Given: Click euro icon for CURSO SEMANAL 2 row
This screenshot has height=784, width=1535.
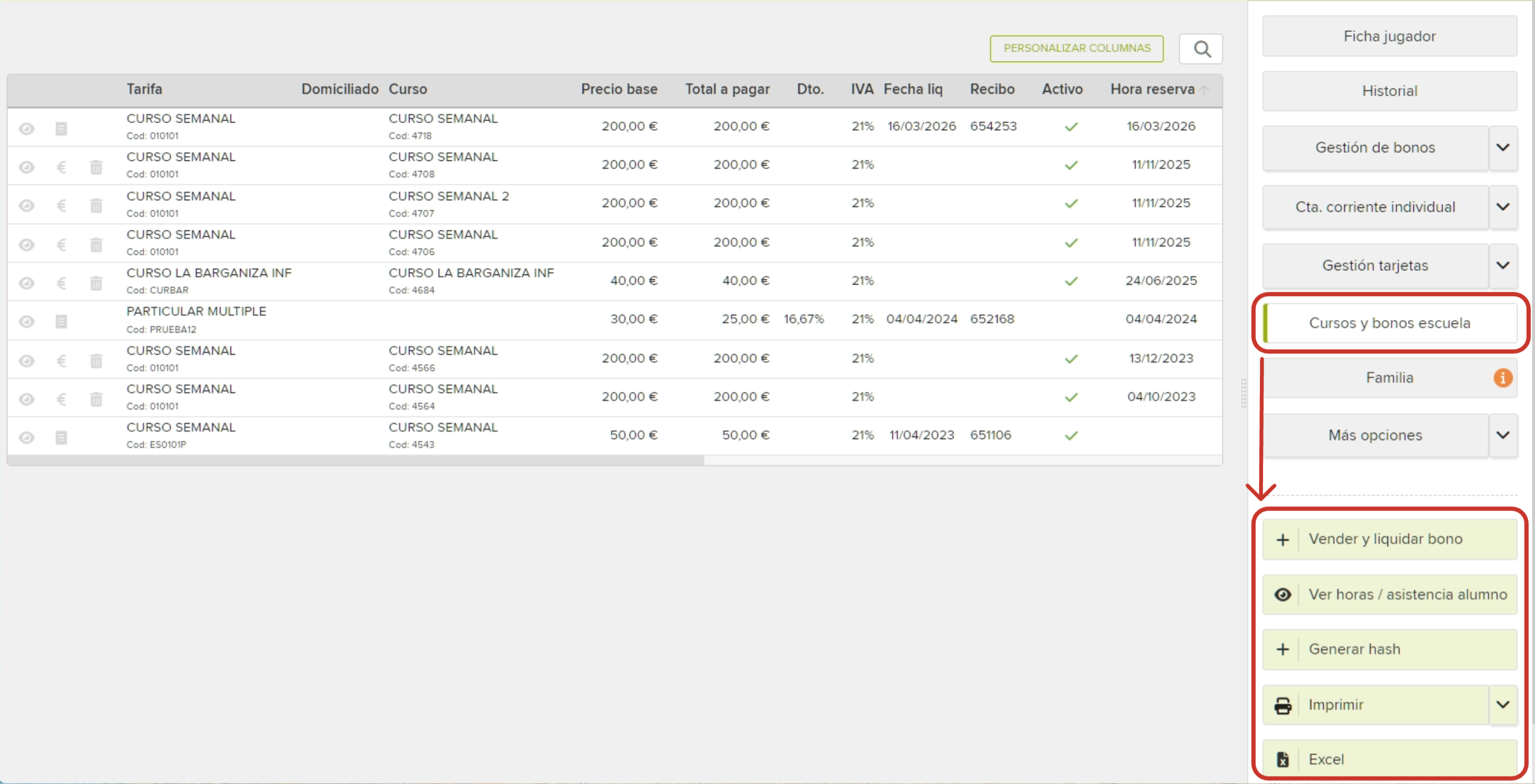Looking at the screenshot, I should point(62,206).
